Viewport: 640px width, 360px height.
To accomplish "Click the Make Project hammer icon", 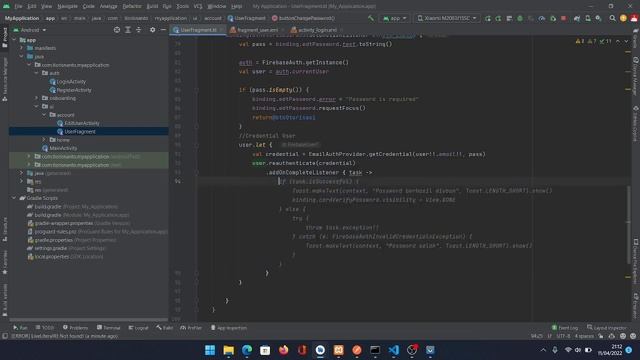I will [x=371, y=18].
